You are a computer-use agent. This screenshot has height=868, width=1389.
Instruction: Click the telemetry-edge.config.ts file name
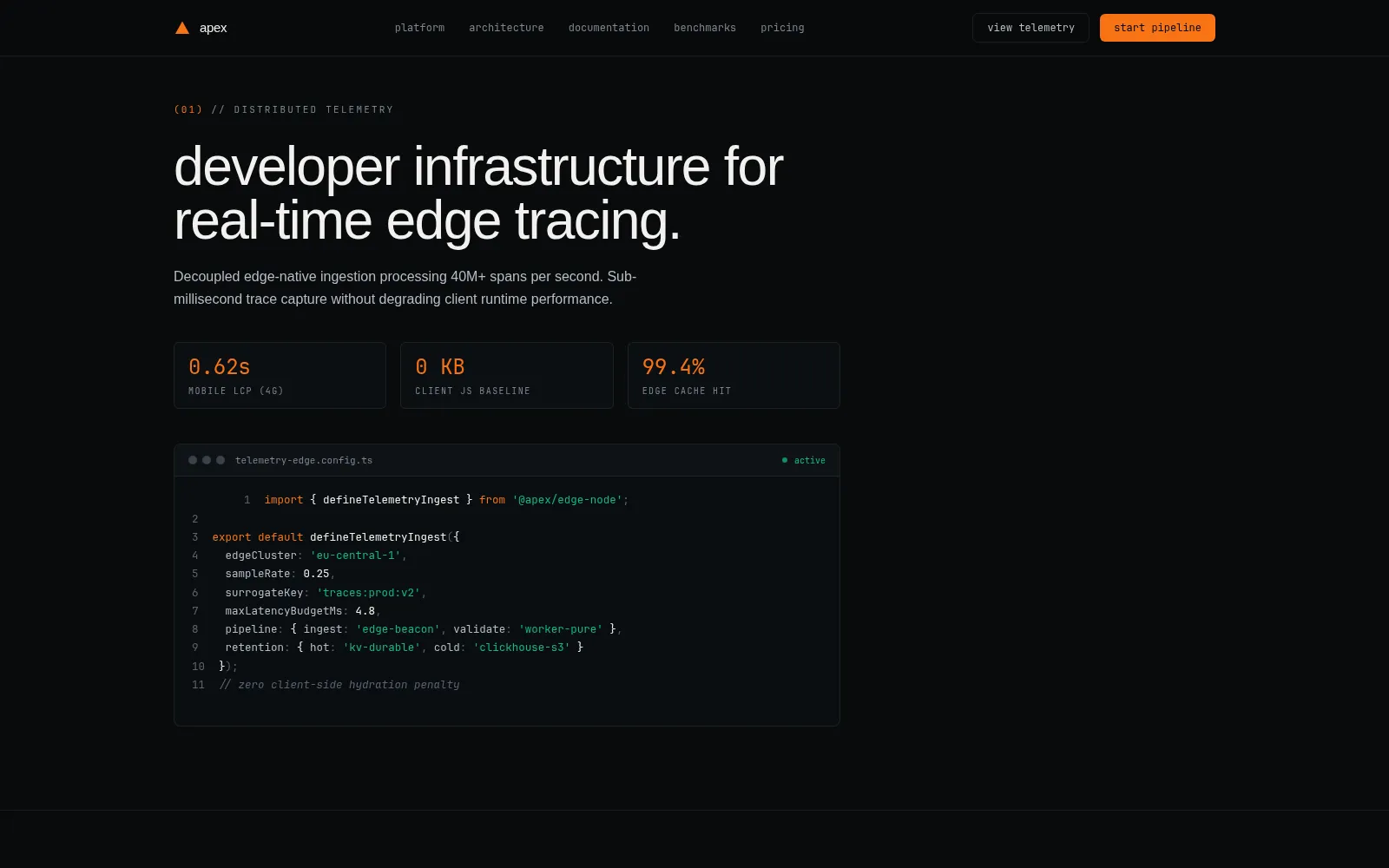(x=304, y=460)
